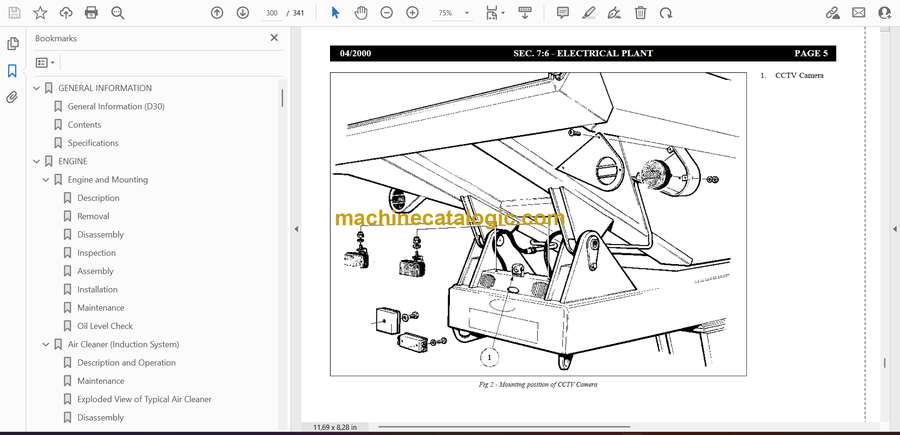900x435 pixels.
Task: Upload file to cloud icon
Action: coord(66,13)
